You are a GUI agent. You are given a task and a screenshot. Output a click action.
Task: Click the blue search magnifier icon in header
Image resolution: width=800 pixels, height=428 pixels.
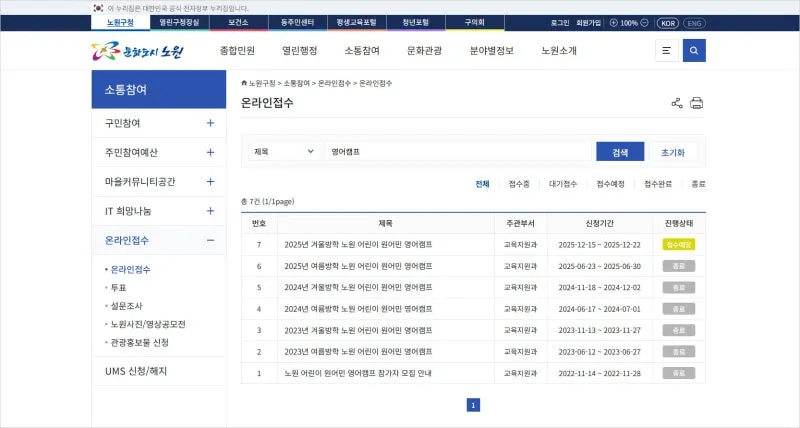point(694,51)
